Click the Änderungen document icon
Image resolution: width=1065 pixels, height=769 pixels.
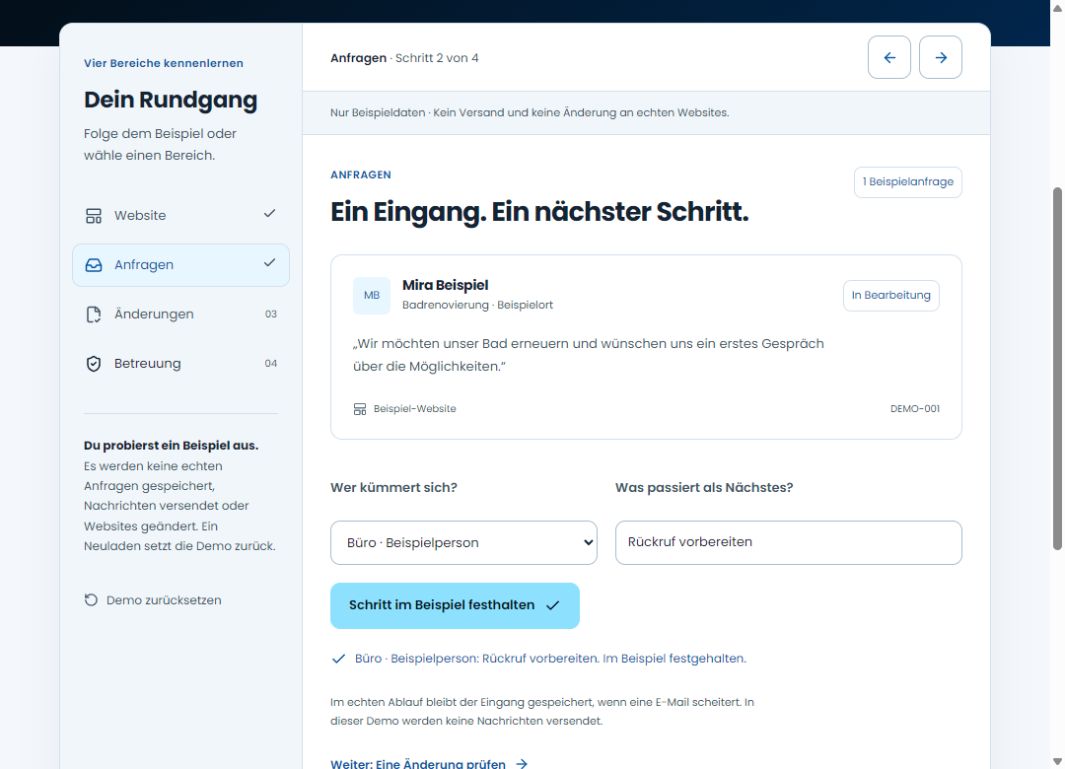click(x=94, y=315)
